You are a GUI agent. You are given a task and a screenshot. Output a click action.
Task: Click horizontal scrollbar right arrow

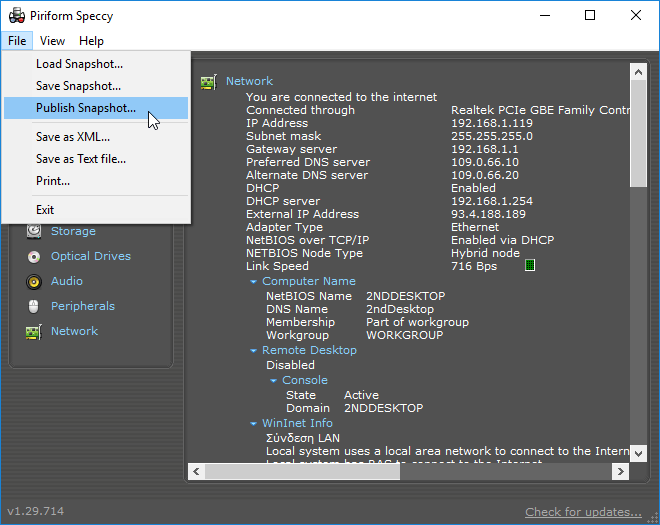pyautogui.click(x=620, y=471)
